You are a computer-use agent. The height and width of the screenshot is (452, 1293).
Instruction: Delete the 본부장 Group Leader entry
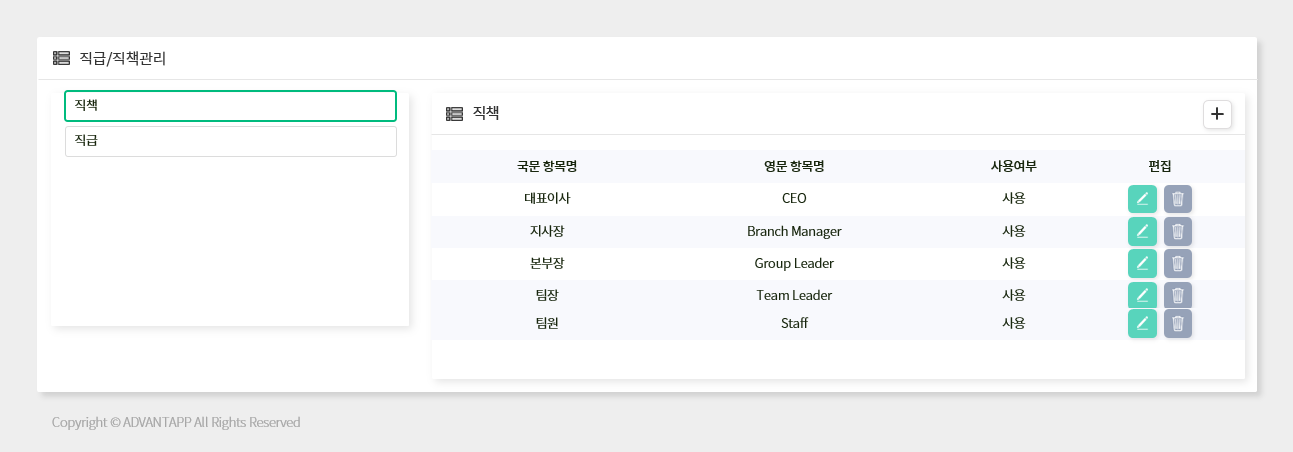[x=1178, y=264]
